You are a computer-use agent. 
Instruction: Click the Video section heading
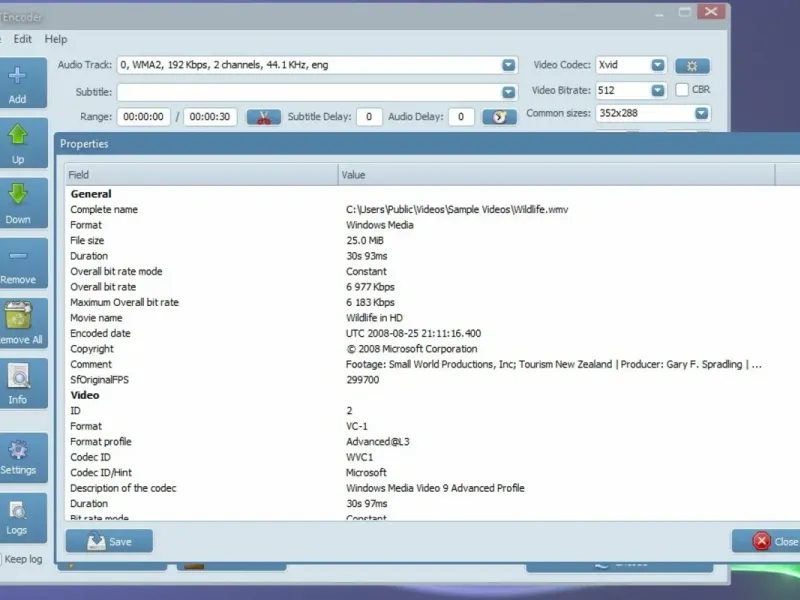[x=85, y=395]
